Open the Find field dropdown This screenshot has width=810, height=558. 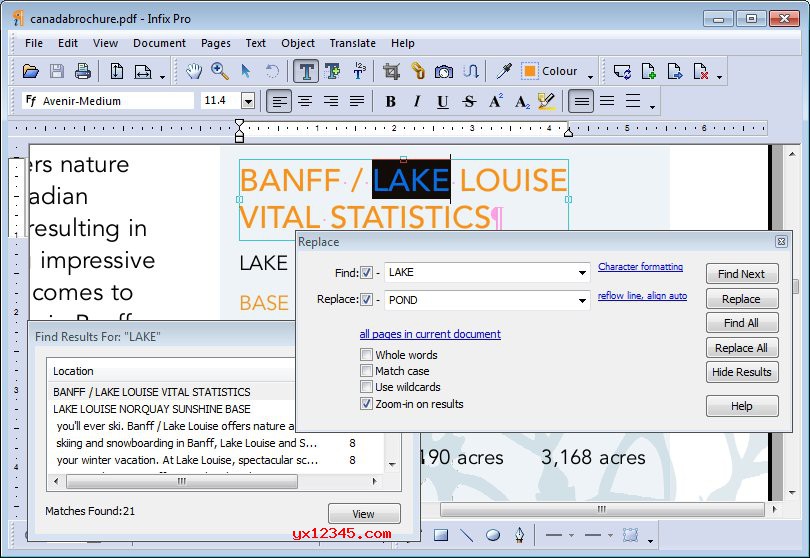tap(582, 273)
